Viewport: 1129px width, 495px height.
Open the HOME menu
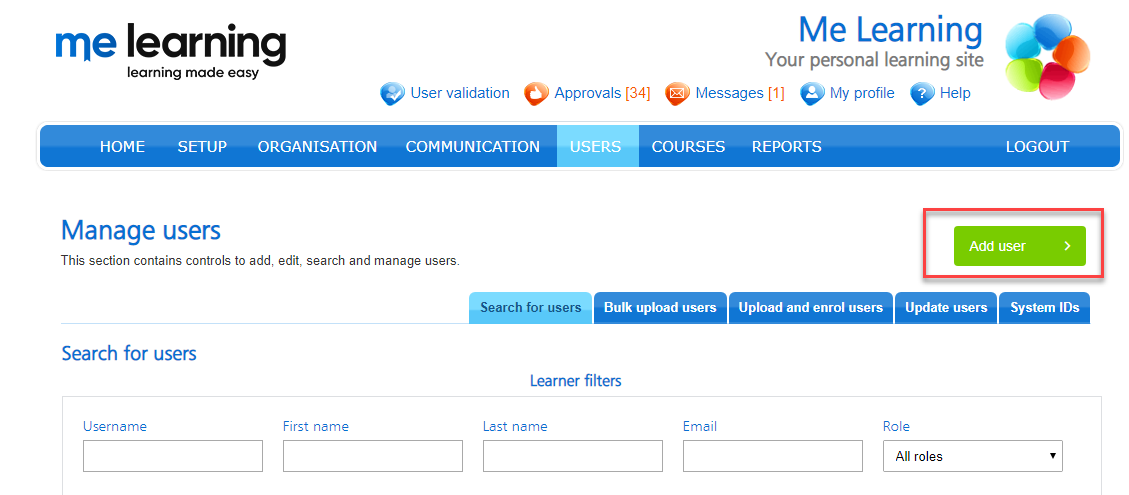pos(122,146)
